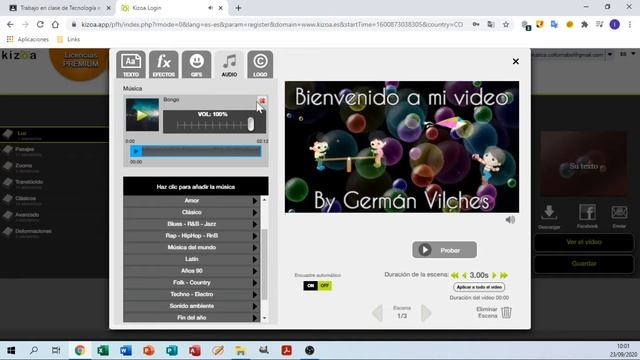Click the Probar play button
The image size is (640, 360).
pos(444,250)
